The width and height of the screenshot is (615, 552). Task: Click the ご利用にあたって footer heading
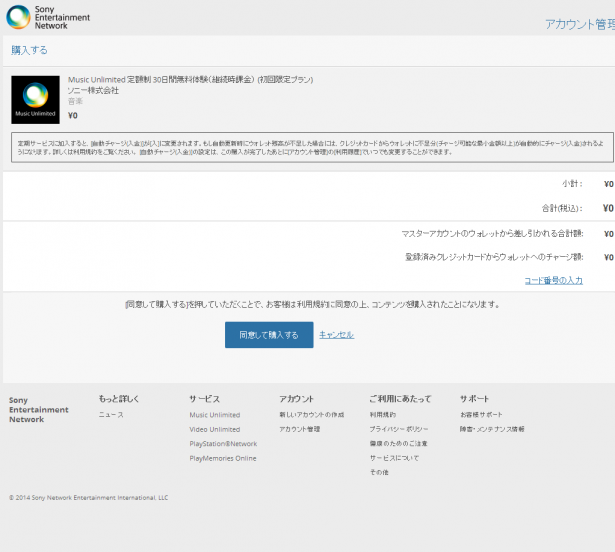(400, 399)
